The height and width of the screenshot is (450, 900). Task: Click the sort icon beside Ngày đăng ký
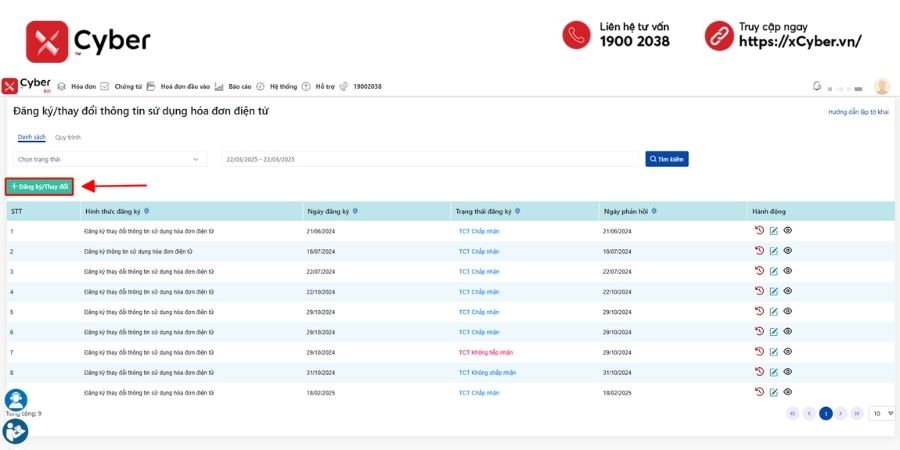355,211
